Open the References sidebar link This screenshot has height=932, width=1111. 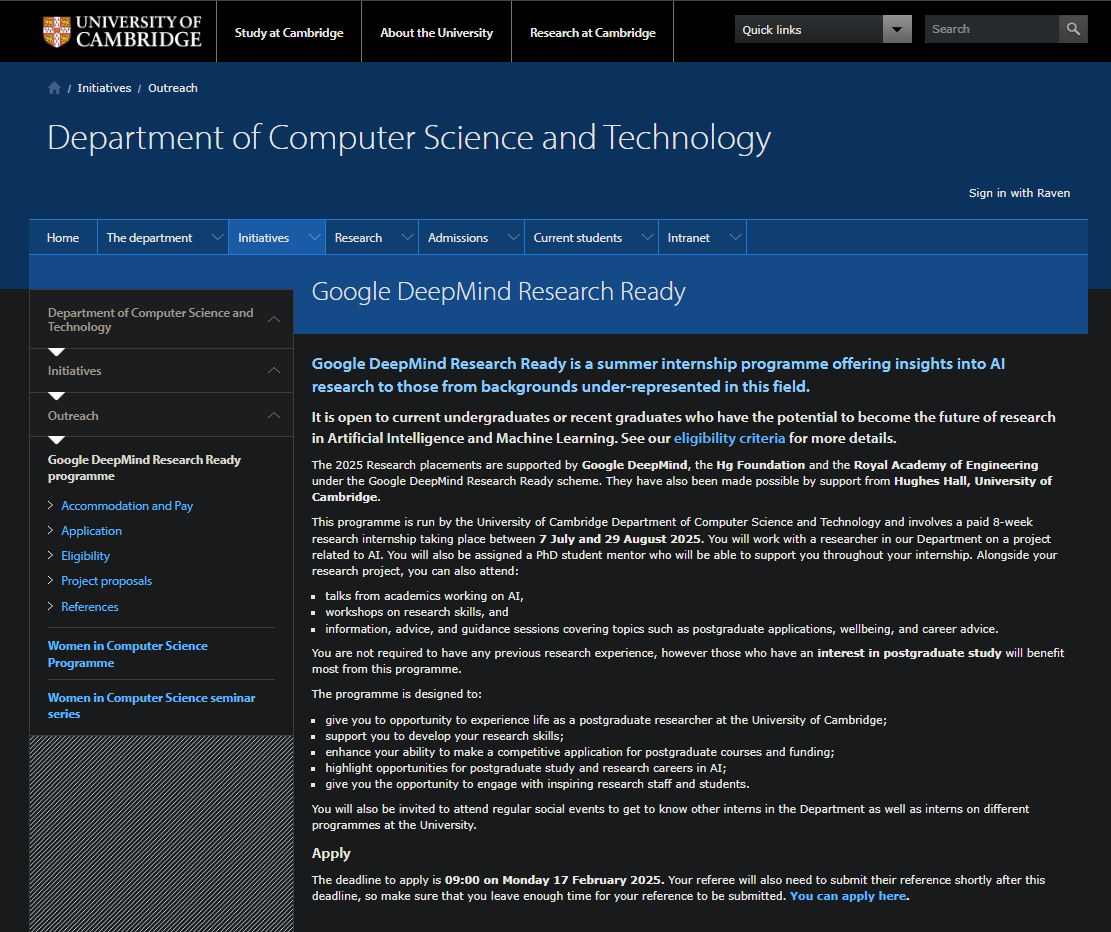[90, 607]
